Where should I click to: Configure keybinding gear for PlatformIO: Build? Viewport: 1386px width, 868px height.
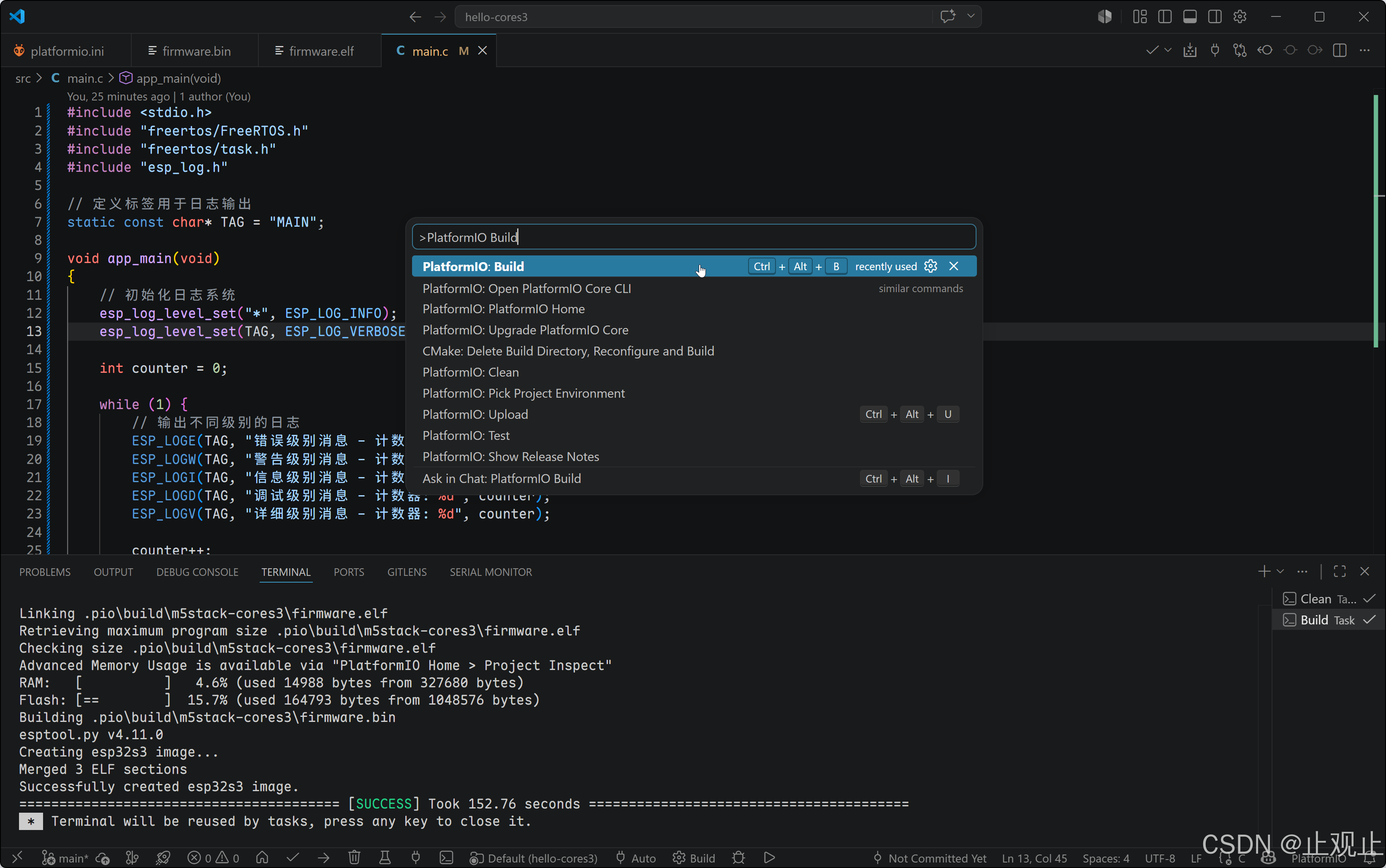coord(930,266)
